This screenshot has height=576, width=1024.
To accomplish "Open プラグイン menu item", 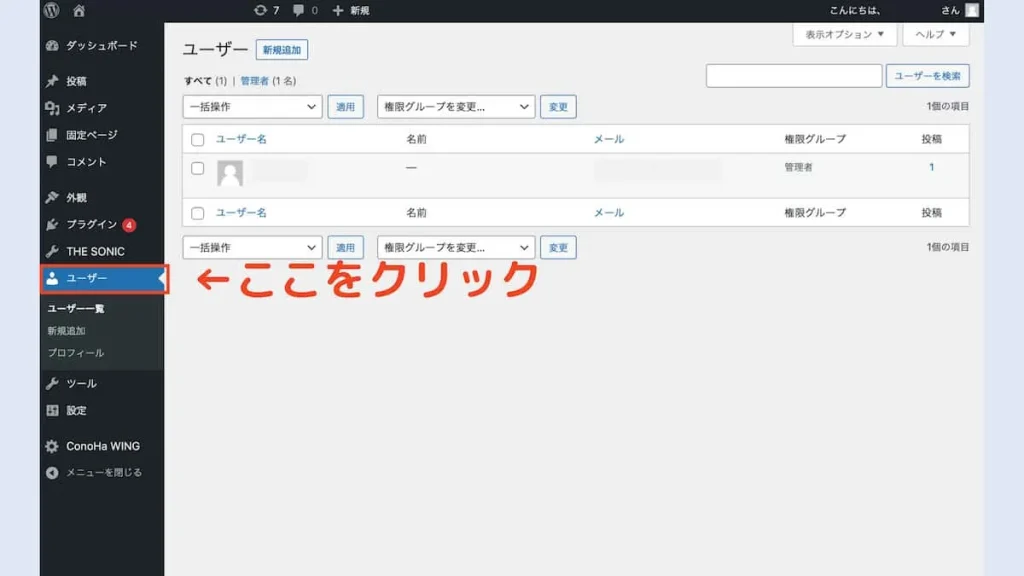I will coord(102,225).
